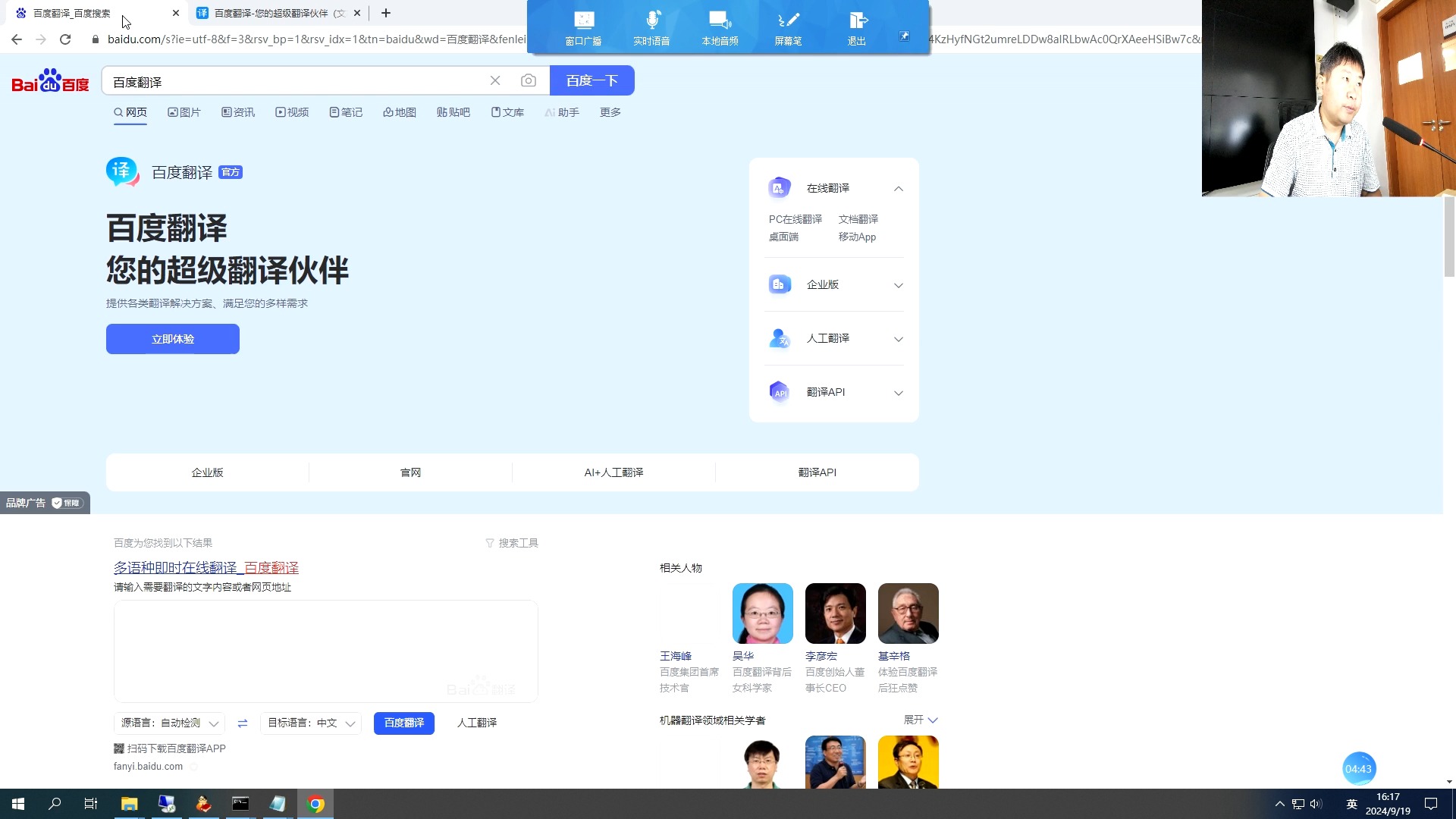
Task: Open the 目标语言: 中文 dropdown
Action: tap(311, 723)
